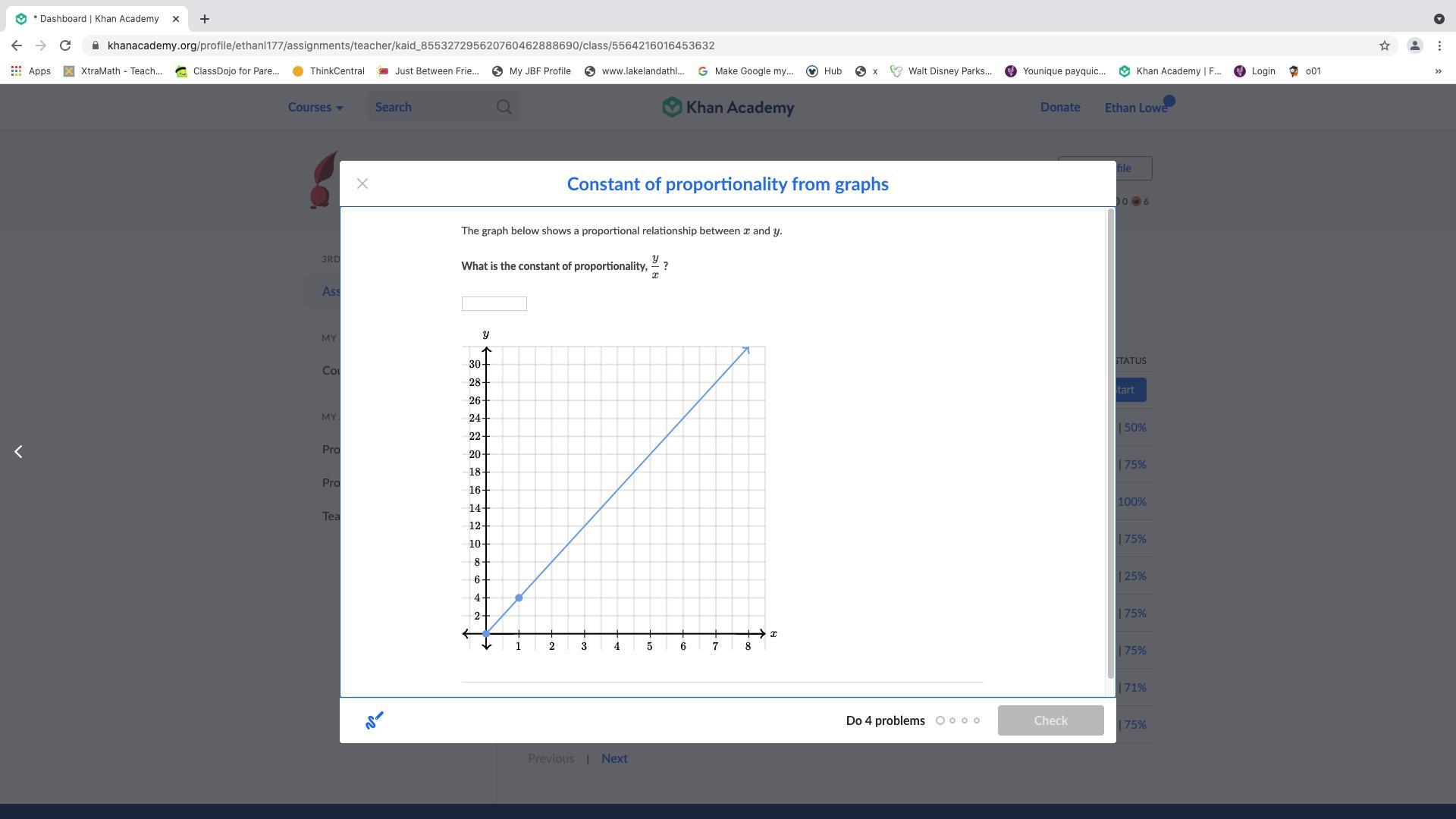Open the scratchpad pencil tool
Screen dimensions: 1456x819
[x=375, y=720]
